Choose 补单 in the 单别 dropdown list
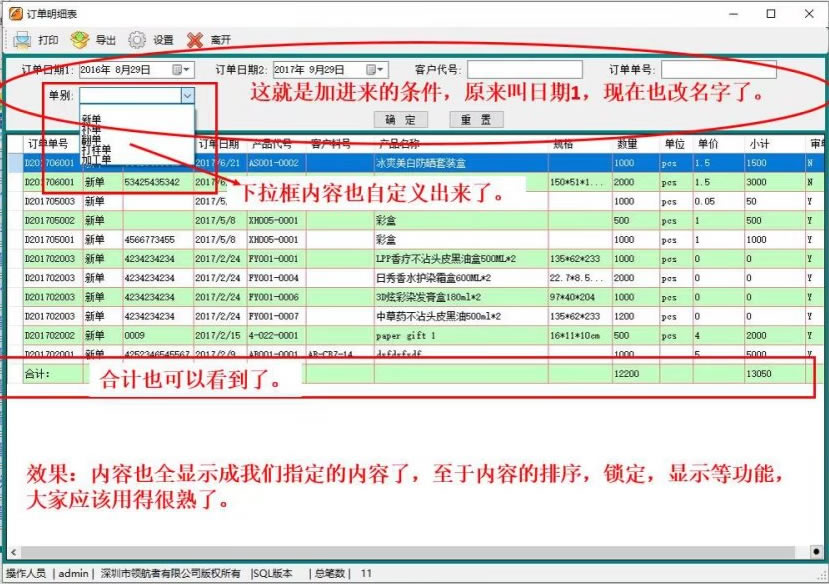The image size is (829, 584). 91,129
